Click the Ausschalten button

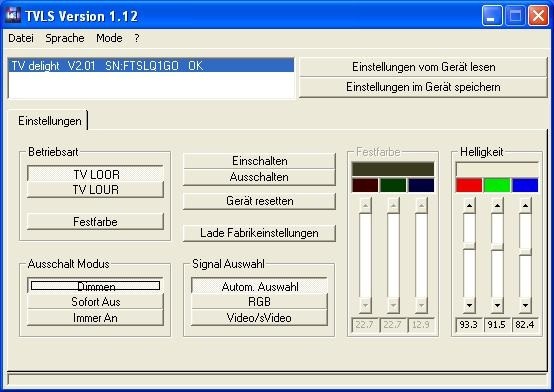pyautogui.click(x=259, y=177)
